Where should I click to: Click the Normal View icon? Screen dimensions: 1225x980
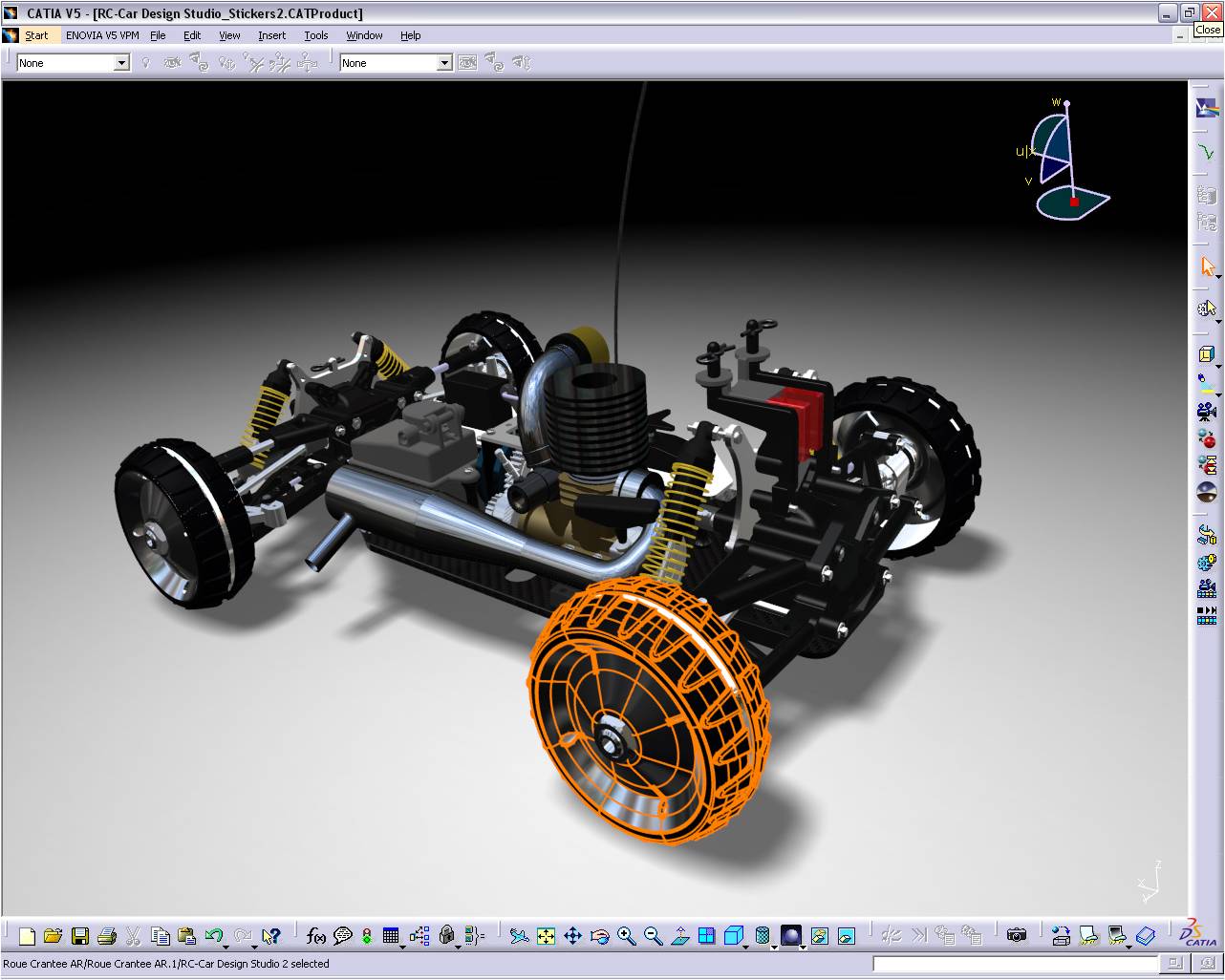point(679,936)
